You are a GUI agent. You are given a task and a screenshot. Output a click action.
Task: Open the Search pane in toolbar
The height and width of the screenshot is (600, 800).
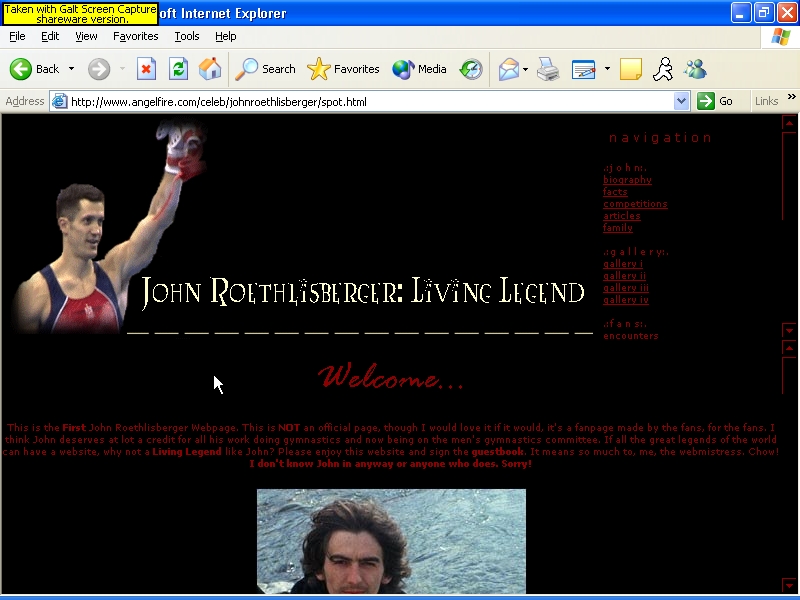coord(266,69)
